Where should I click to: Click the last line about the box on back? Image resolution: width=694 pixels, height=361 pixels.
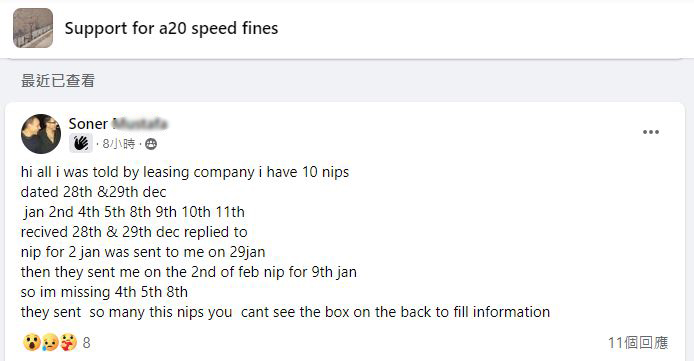coord(285,312)
